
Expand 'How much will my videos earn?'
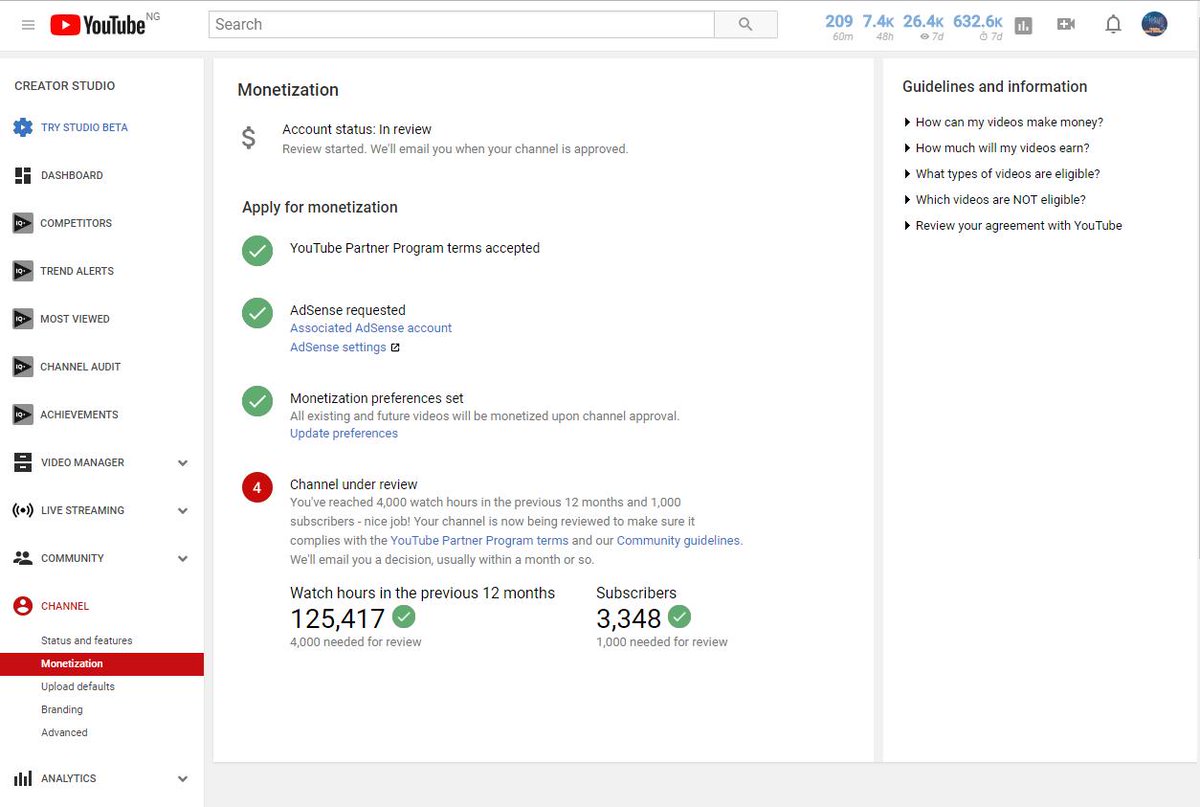[996, 148]
